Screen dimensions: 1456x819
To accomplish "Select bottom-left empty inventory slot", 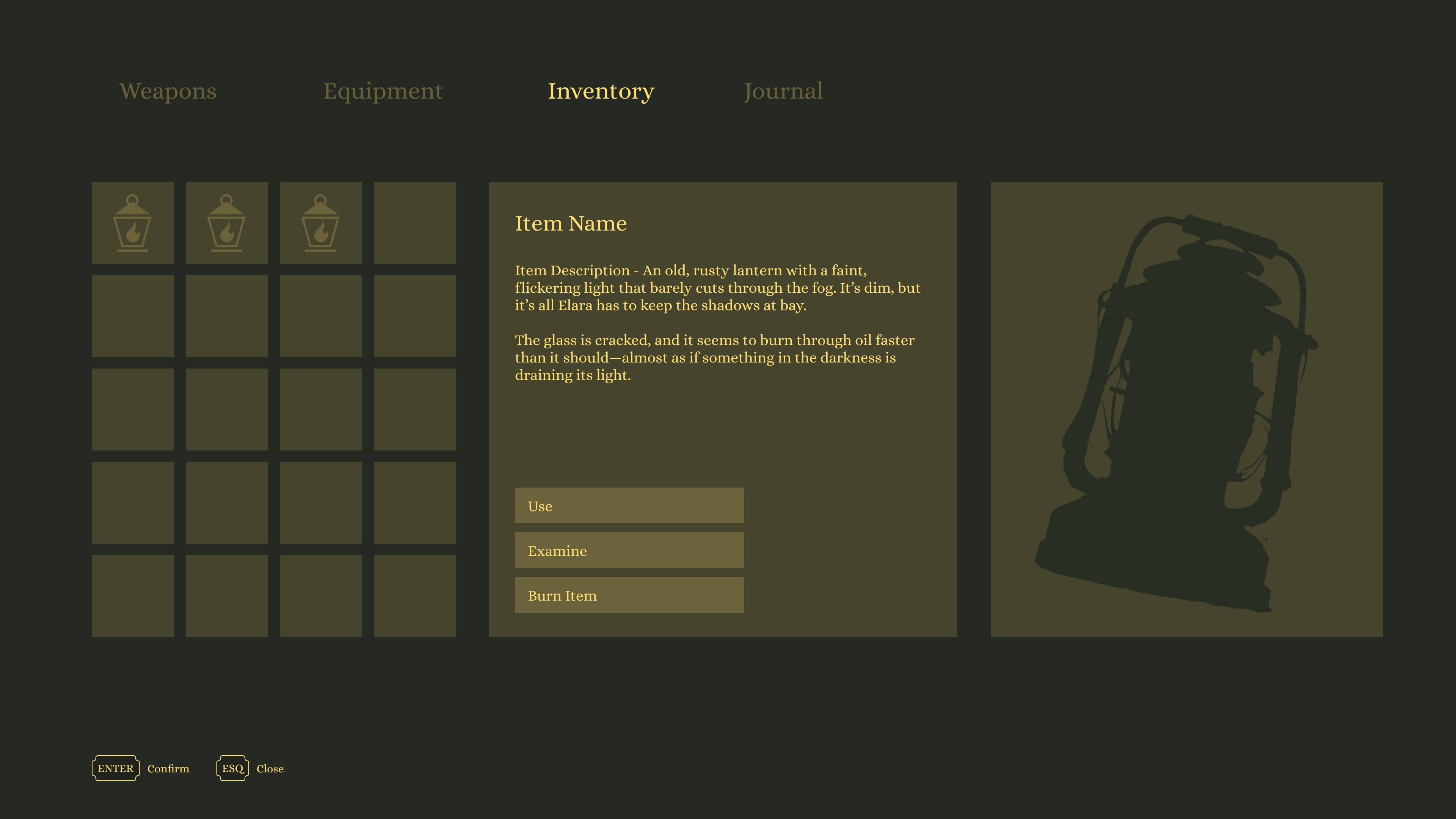I will (132, 596).
